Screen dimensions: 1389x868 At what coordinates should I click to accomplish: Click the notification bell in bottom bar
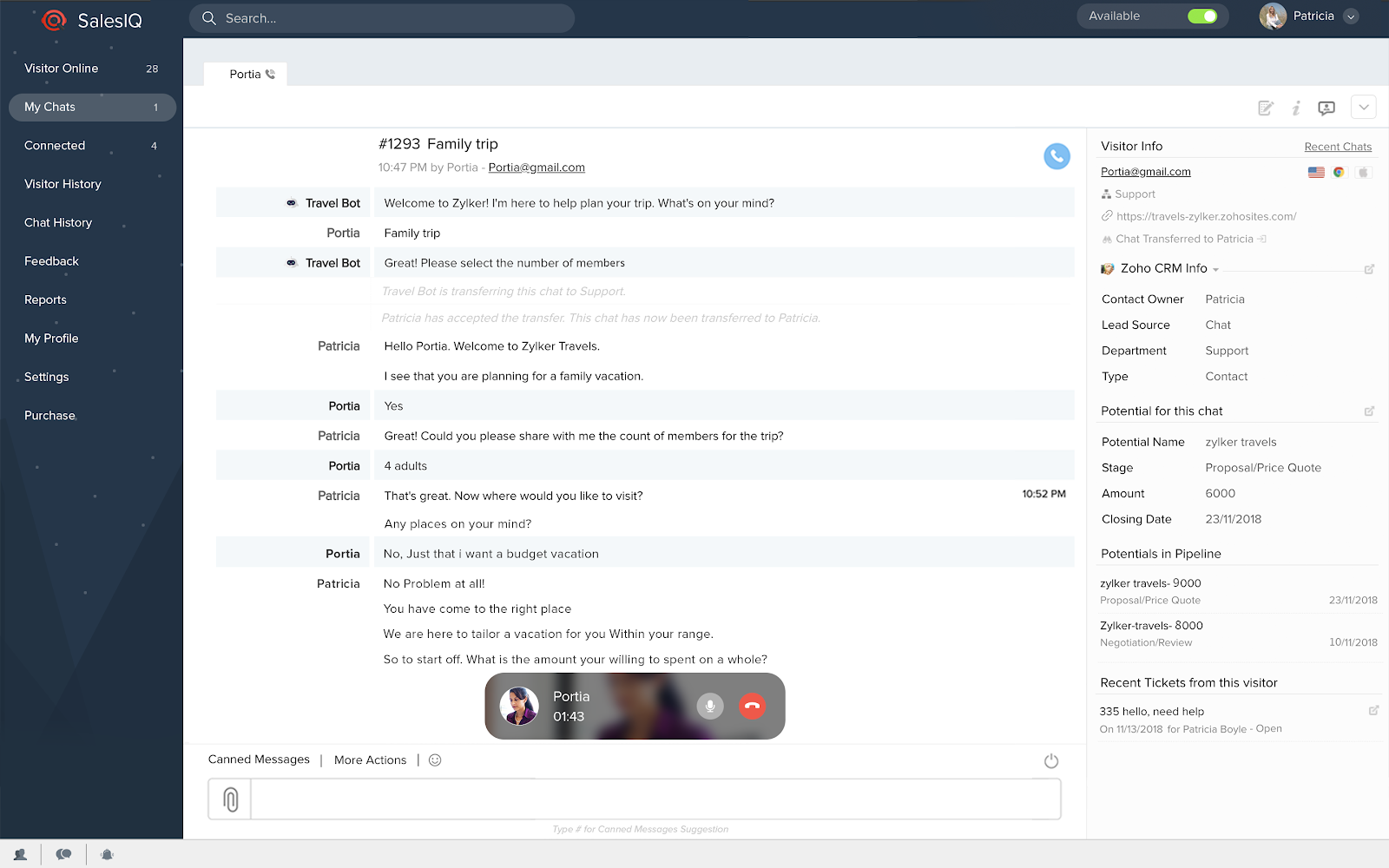pos(107,854)
